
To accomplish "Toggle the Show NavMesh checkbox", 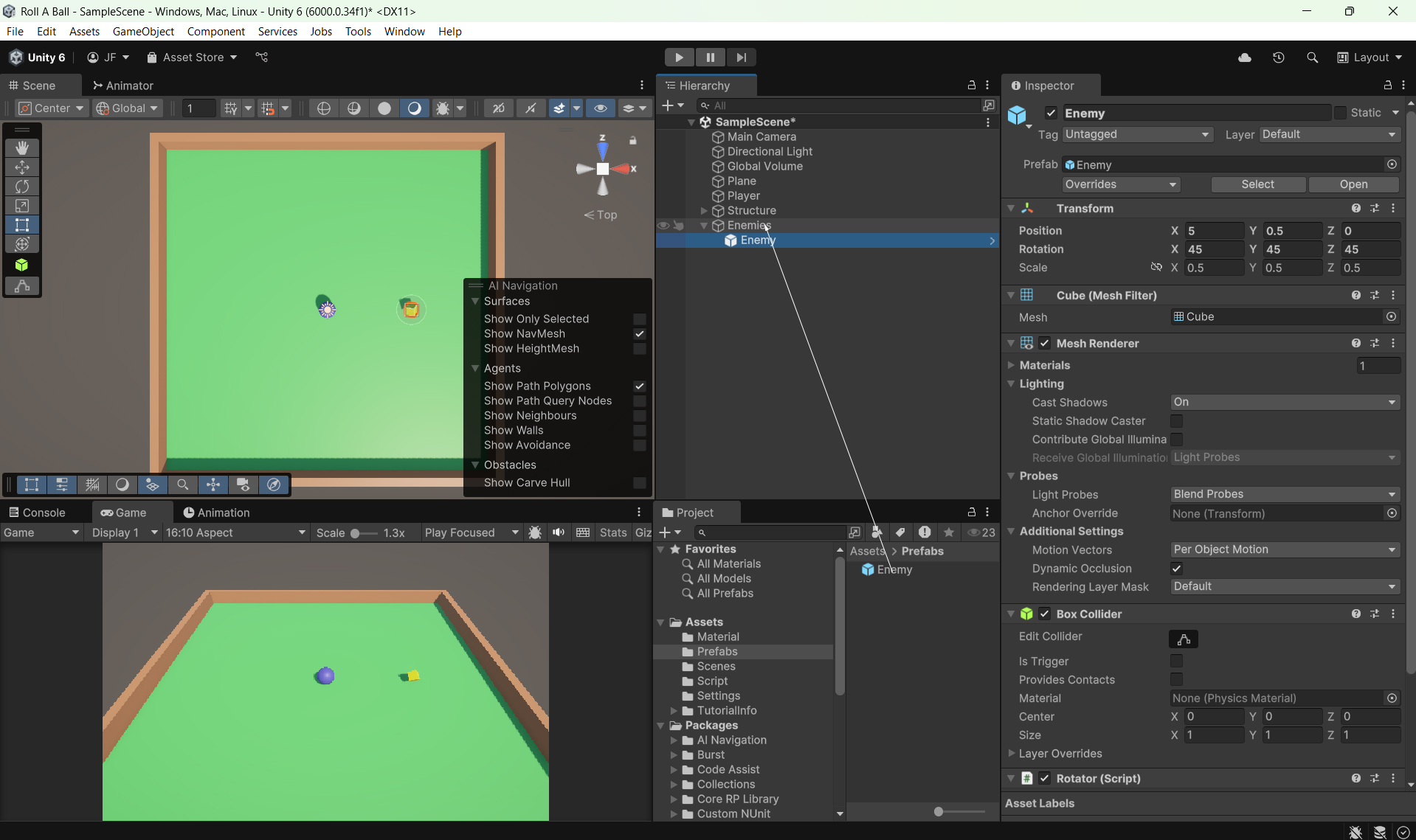I will (640, 334).
